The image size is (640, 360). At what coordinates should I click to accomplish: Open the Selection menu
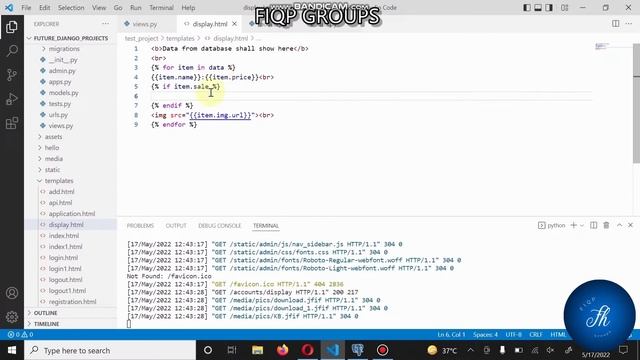point(71,7)
